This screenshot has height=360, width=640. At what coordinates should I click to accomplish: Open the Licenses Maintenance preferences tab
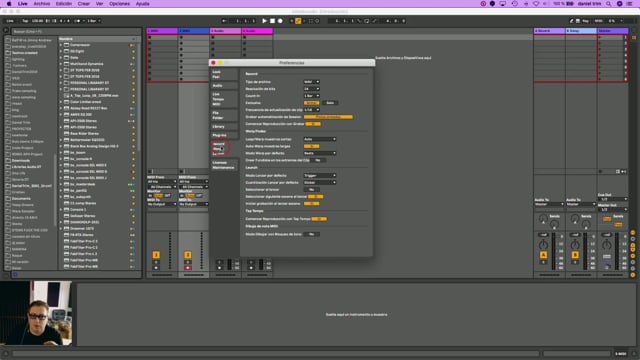tap(224, 165)
